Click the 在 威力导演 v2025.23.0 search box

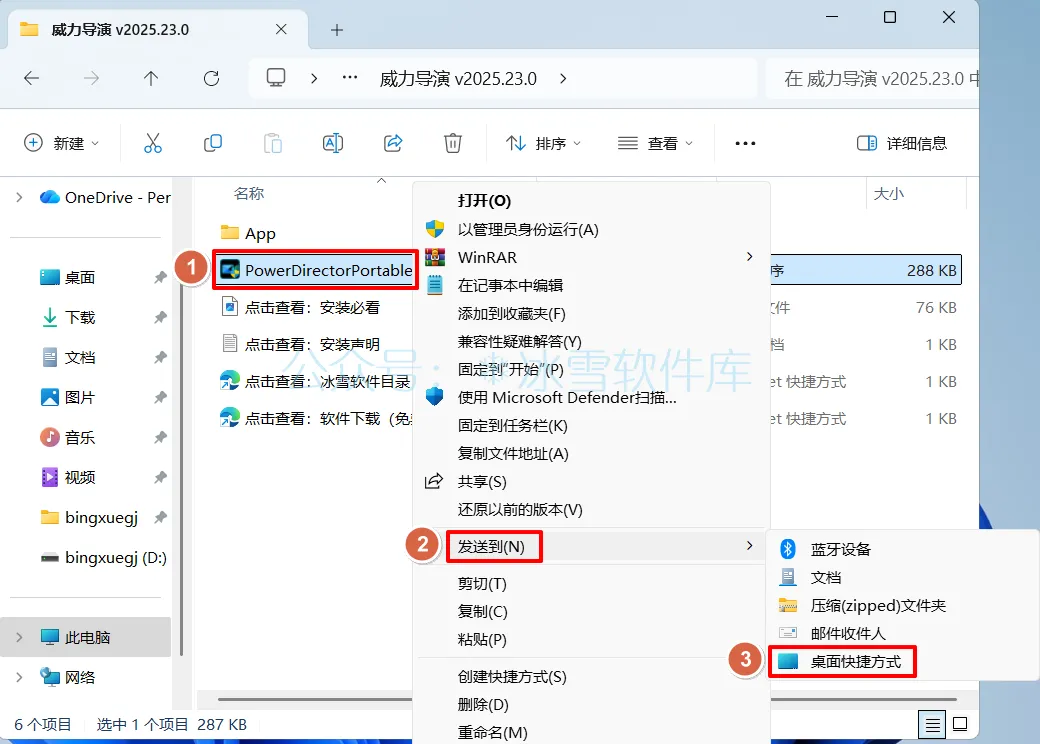click(872, 78)
